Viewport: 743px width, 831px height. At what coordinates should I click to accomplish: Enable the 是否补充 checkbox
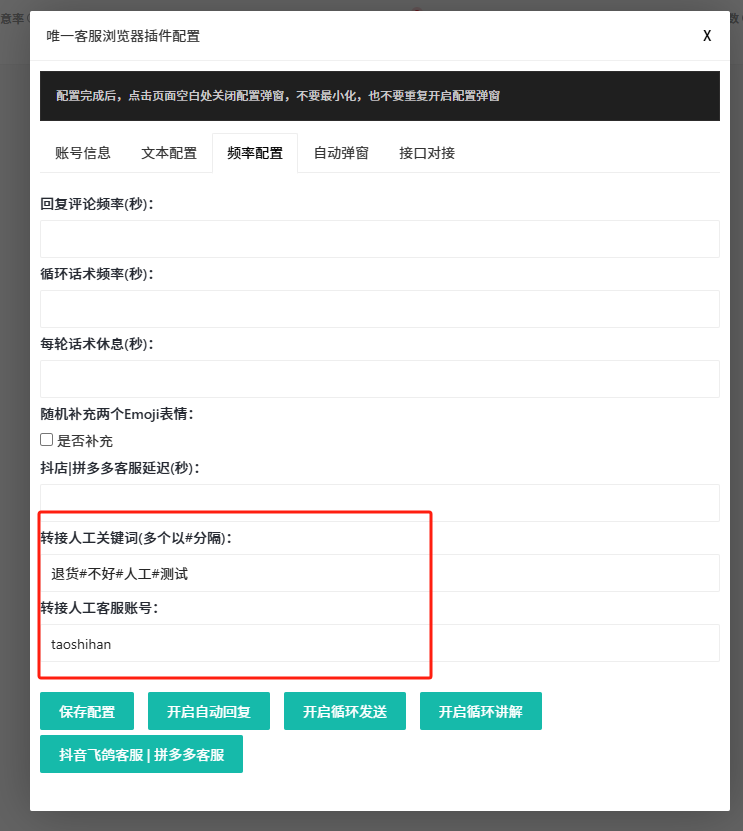pyautogui.click(x=47, y=440)
